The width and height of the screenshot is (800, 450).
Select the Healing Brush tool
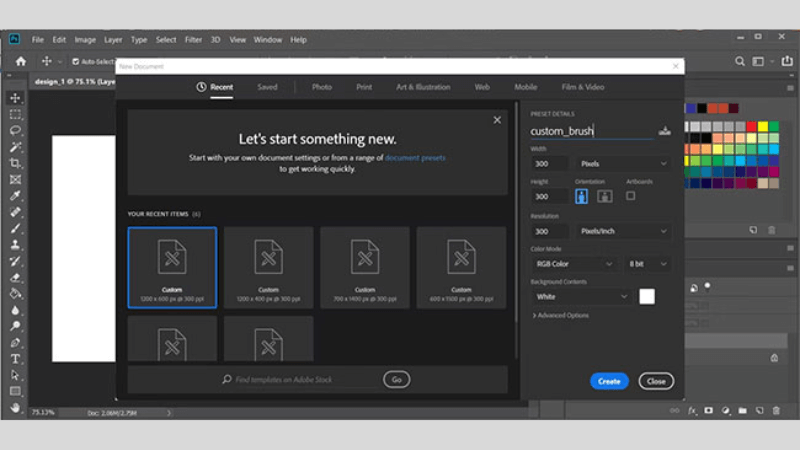point(15,212)
